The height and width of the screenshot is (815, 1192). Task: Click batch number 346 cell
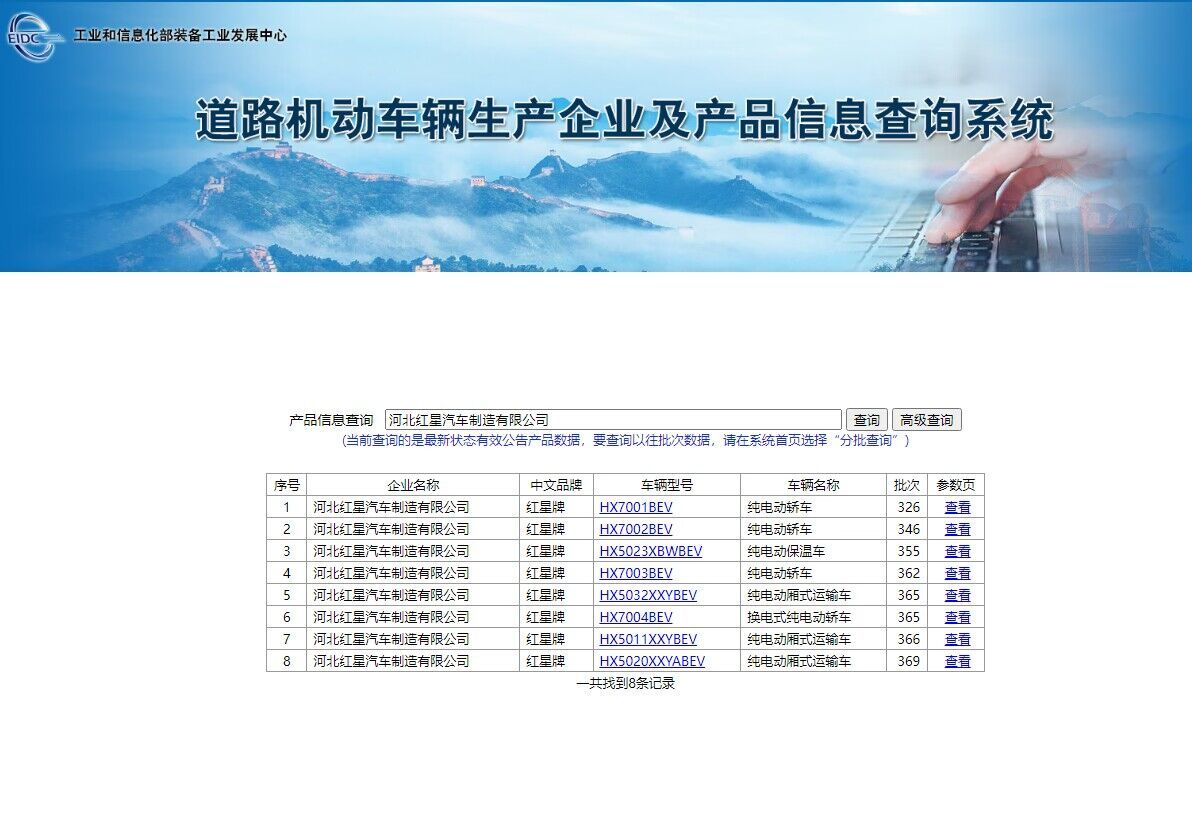tap(908, 529)
